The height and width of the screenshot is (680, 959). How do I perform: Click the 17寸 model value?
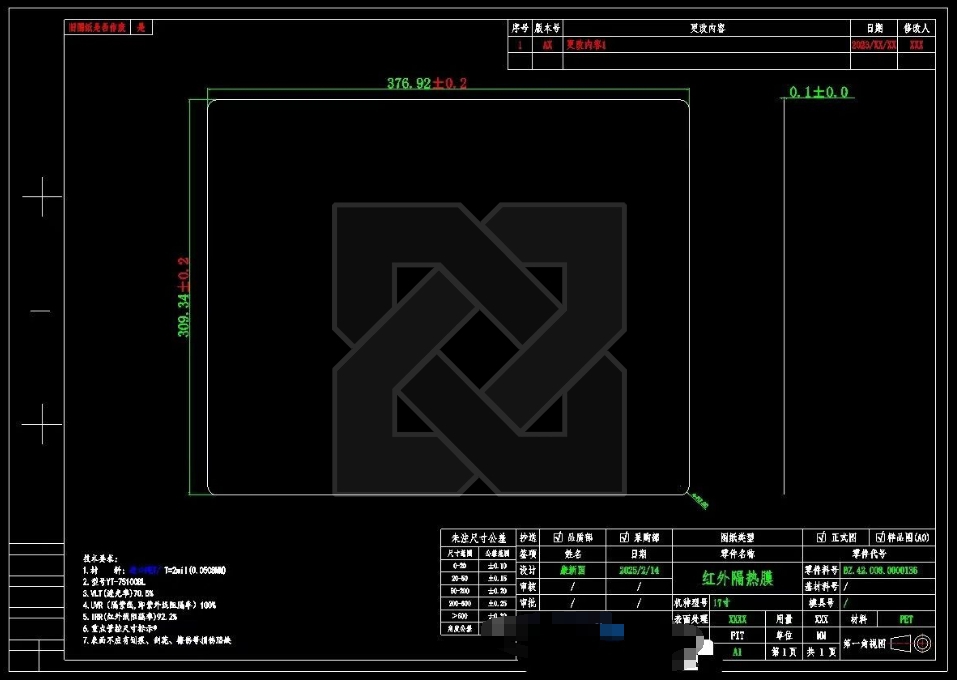(722, 602)
